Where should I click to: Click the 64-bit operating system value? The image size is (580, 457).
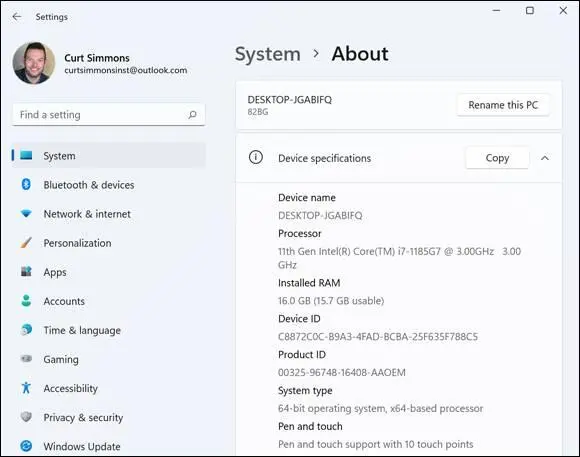(381, 409)
